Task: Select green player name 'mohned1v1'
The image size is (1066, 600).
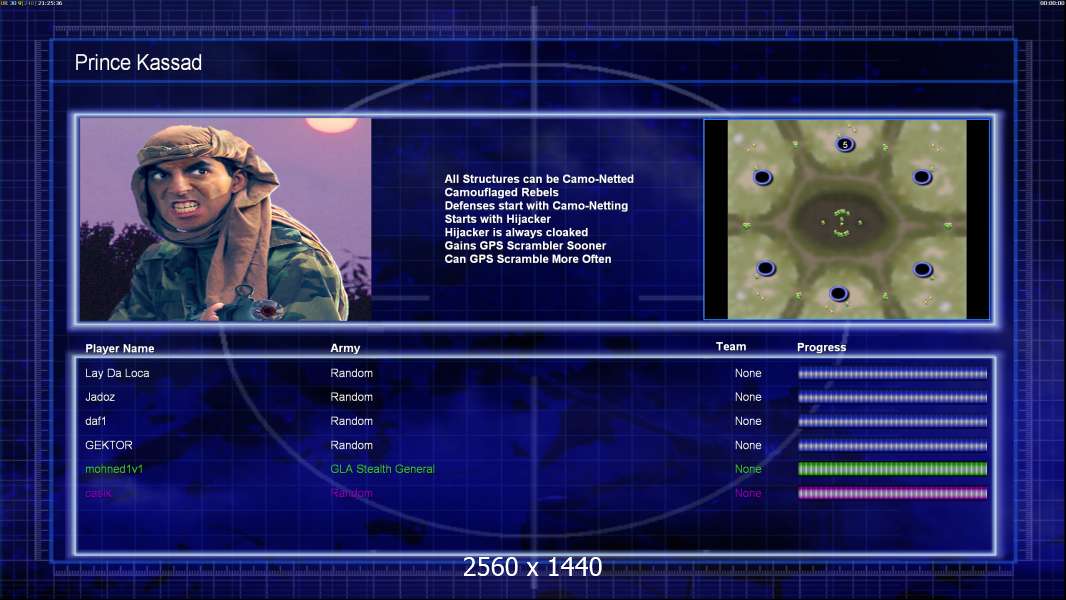Action: coord(114,469)
